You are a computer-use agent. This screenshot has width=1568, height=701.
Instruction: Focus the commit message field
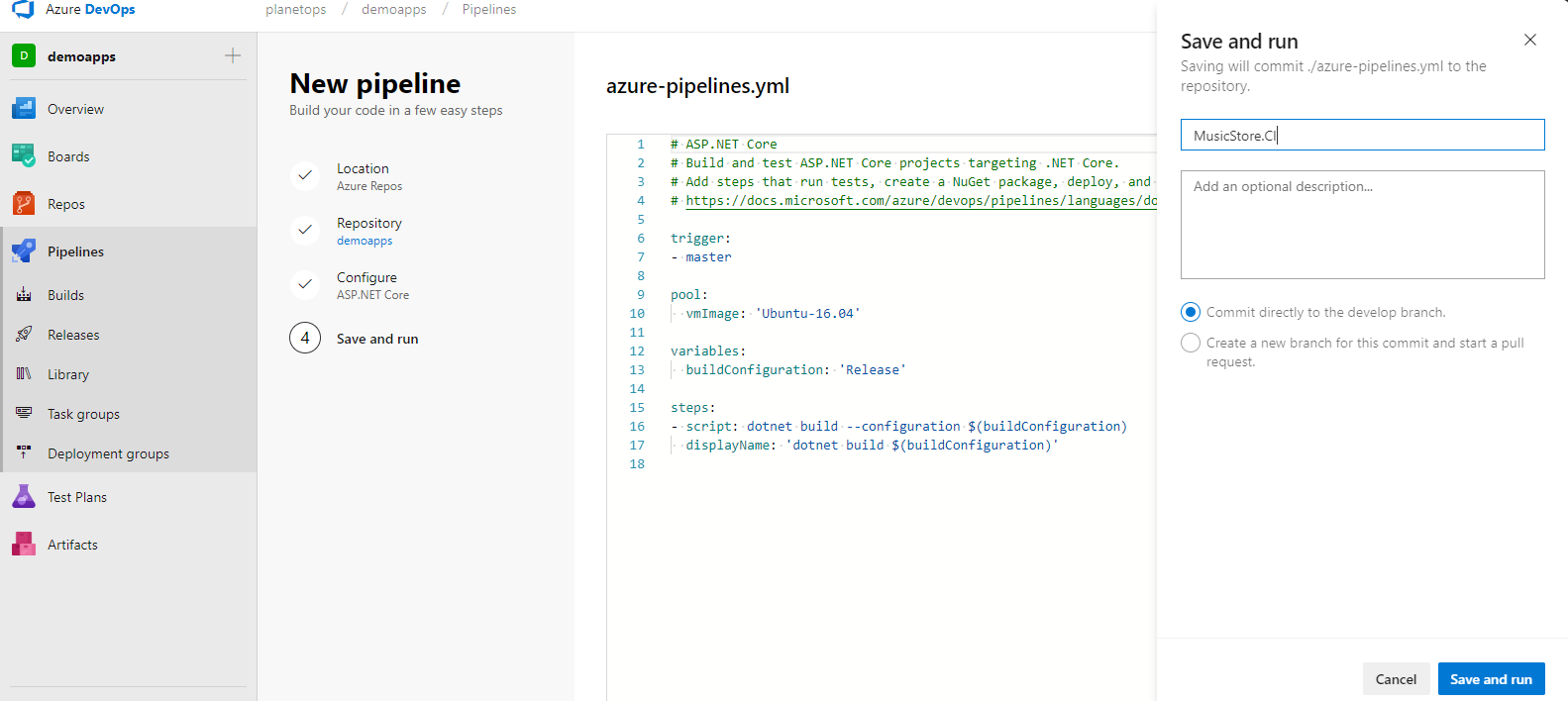click(x=1362, y=135)
